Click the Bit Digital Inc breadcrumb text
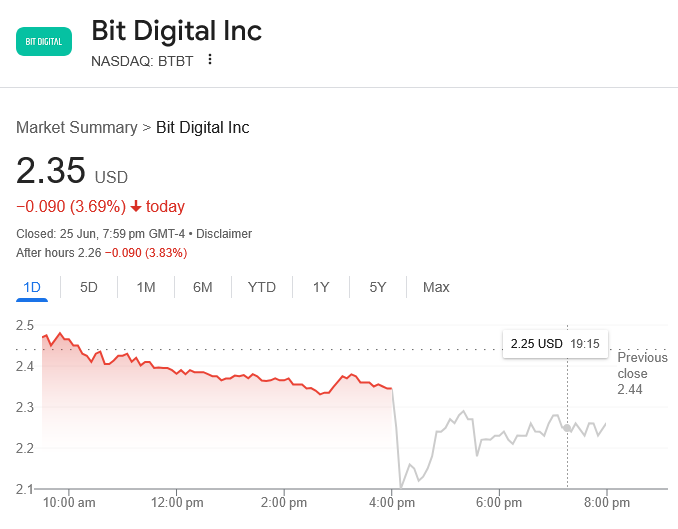This screenshot has width=678, height=529. [x=203, y=128]
